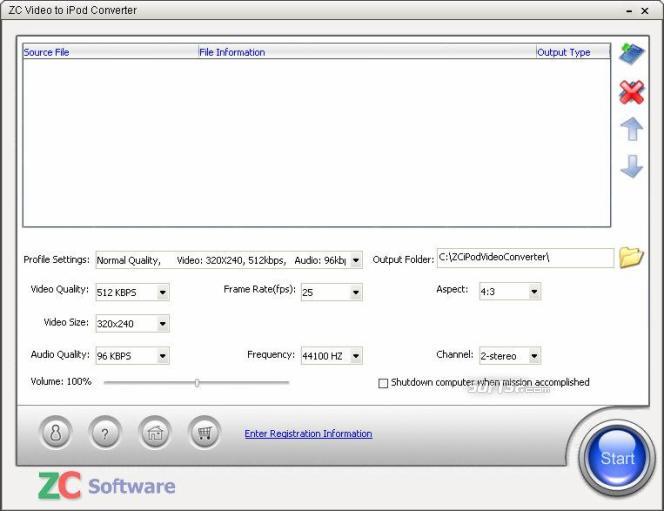The width and height of the screenshot is (664, 511).
Task: Click the Output Folder path field
Action: point(525,258)
